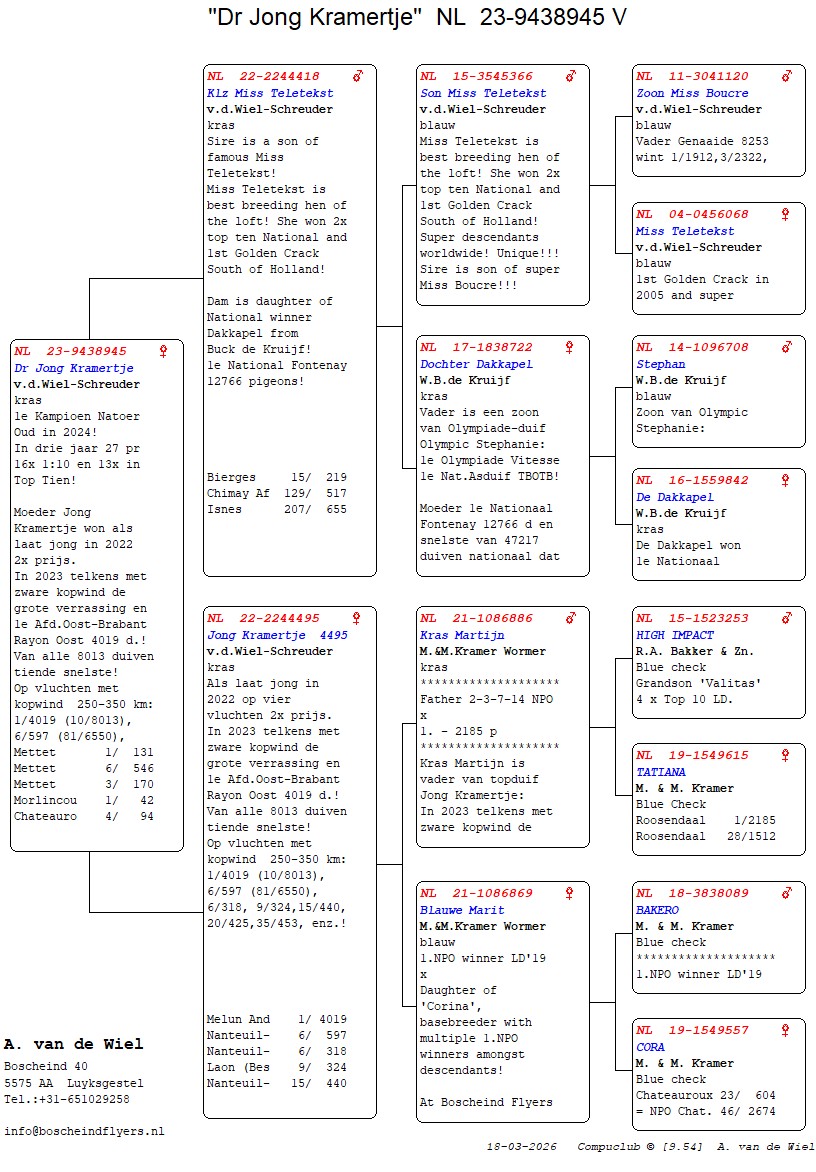The width and height of the screenshot is (816, 1172).
Task: Select the Dochter Dakkapel pigeon name
Action: click(x=476, y=364)
